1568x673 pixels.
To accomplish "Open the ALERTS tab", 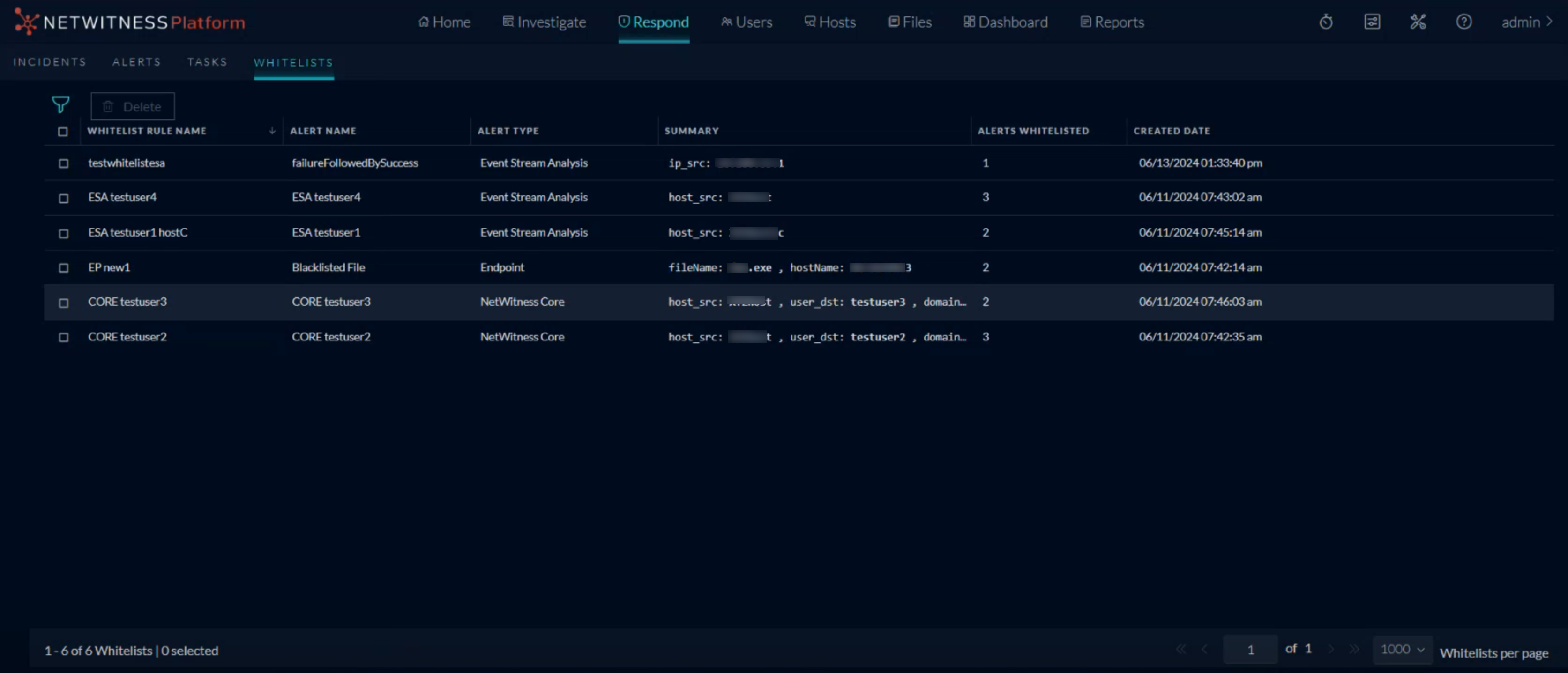I will coord(136,61).
